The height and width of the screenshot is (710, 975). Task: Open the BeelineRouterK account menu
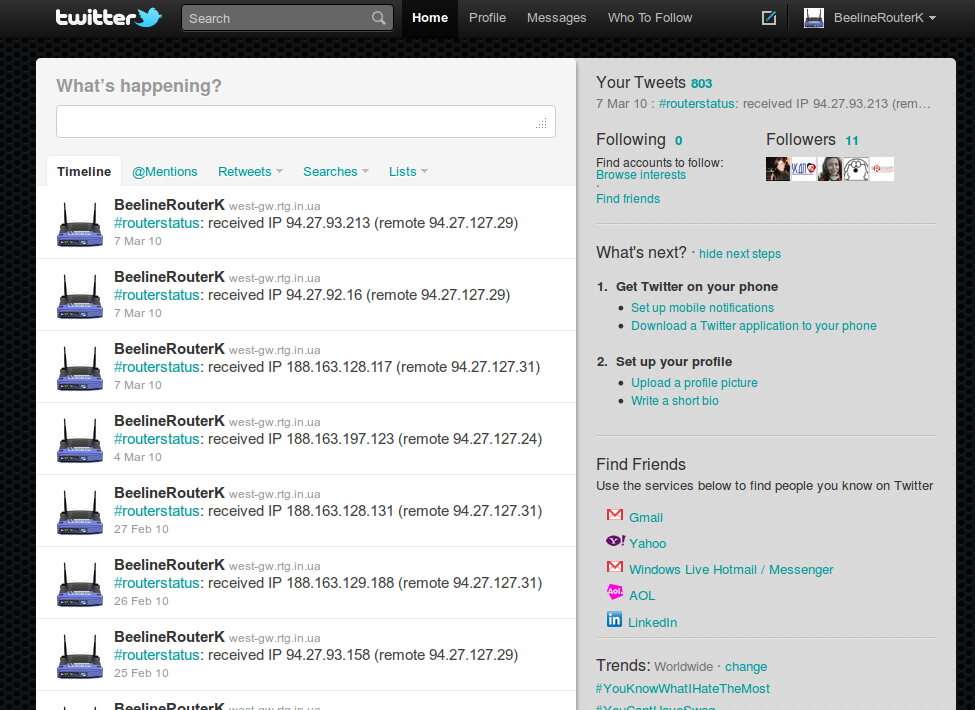tap(877, 17)
